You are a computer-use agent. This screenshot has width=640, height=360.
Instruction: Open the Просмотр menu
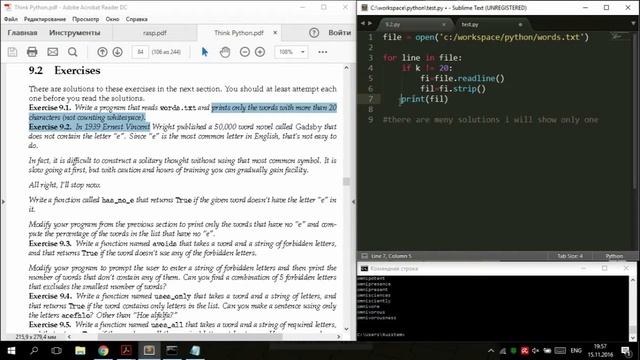pyautogui.click(x=86, y=19)
